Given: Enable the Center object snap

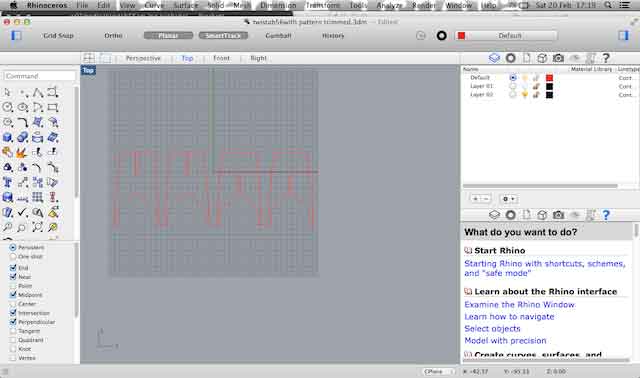Looking at the screenshot, I should tap(13, 304).
